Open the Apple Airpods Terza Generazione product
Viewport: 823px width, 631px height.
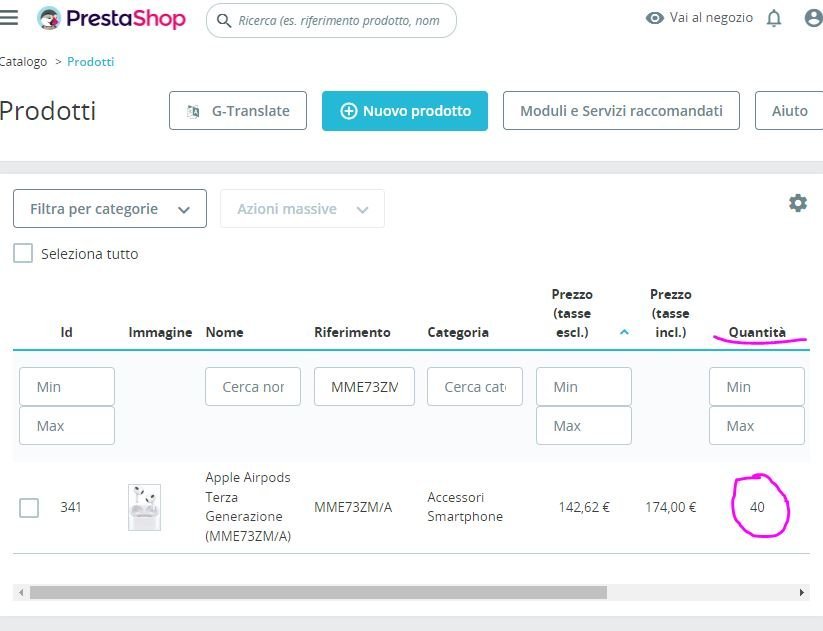click(248, 507)
